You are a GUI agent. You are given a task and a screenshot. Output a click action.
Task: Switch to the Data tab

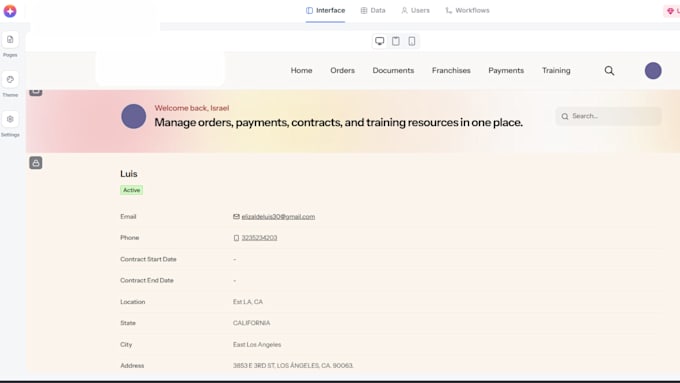(373, 10)
